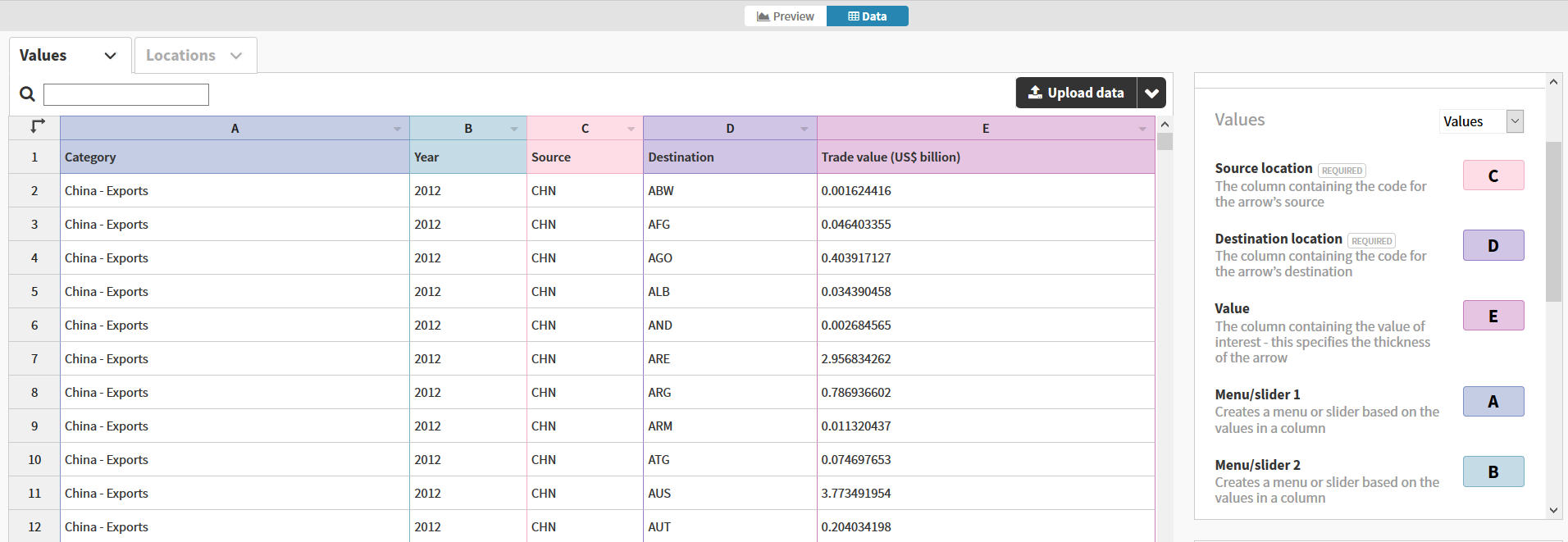Click the cell with value 3.773491954

986,493
